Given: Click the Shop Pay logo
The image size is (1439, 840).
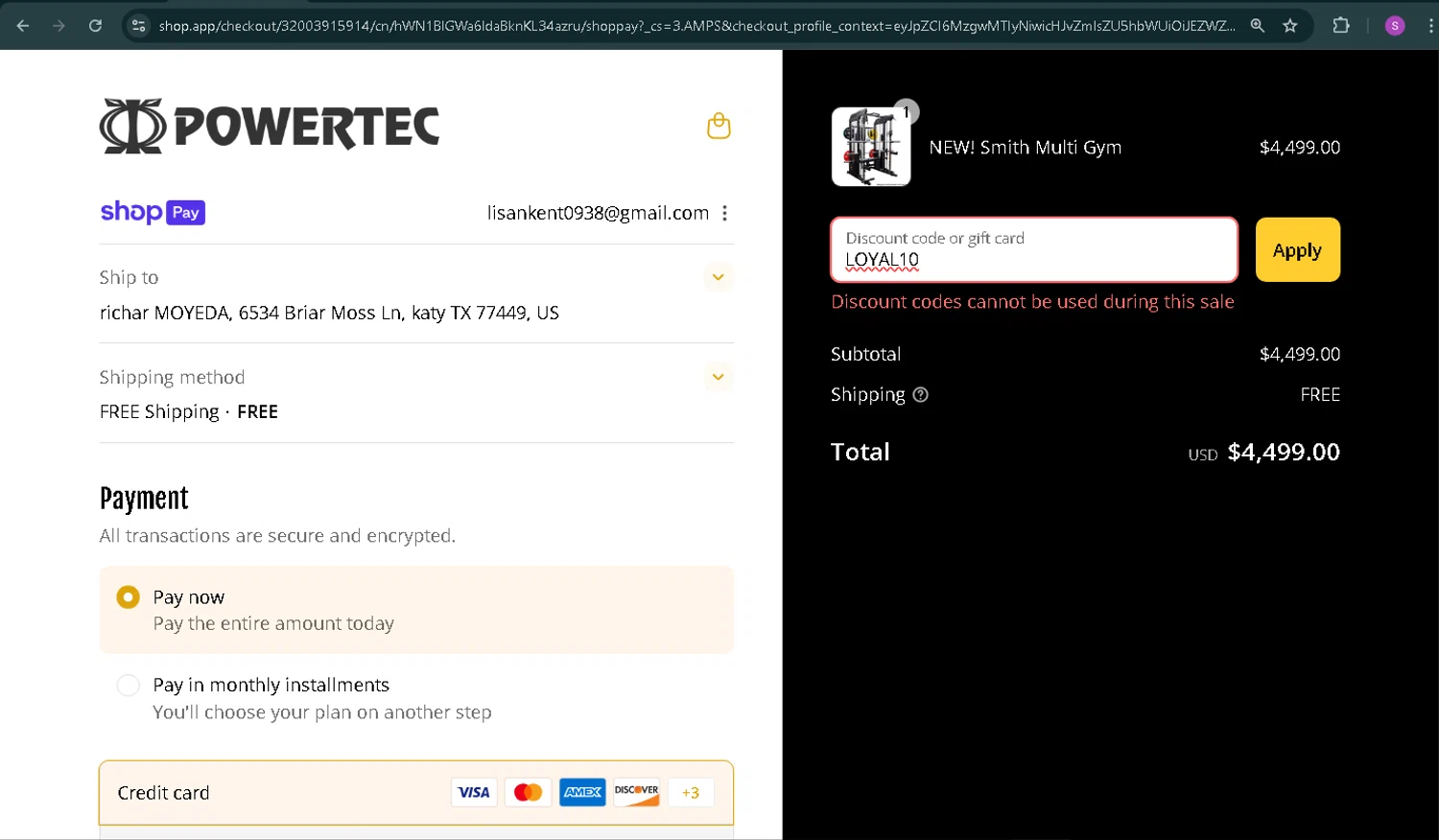Looking at the screenshot, I should point(153,212).
